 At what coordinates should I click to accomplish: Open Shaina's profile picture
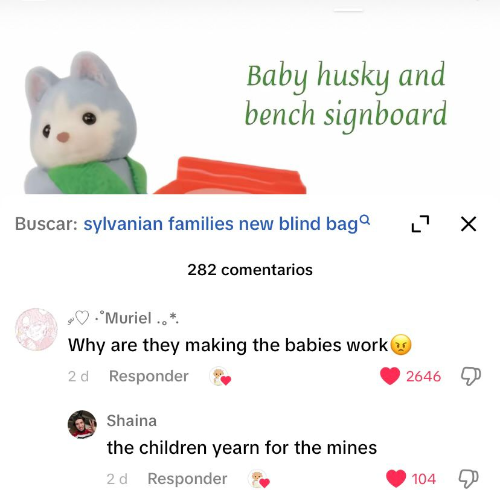[x=82, y=424]
